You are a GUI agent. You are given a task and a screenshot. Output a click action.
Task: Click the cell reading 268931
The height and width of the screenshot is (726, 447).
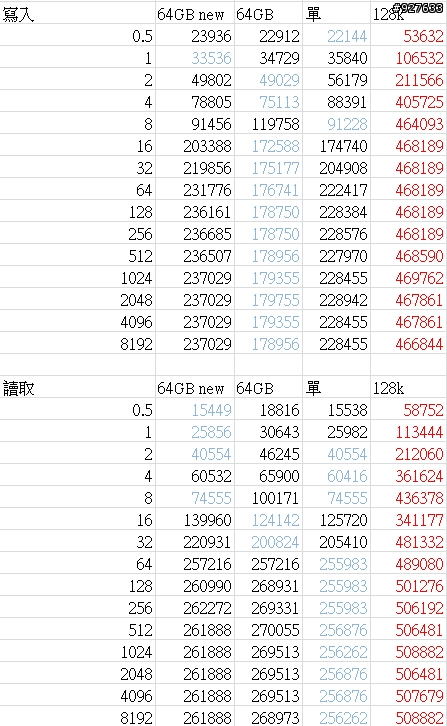coord(268,586)
